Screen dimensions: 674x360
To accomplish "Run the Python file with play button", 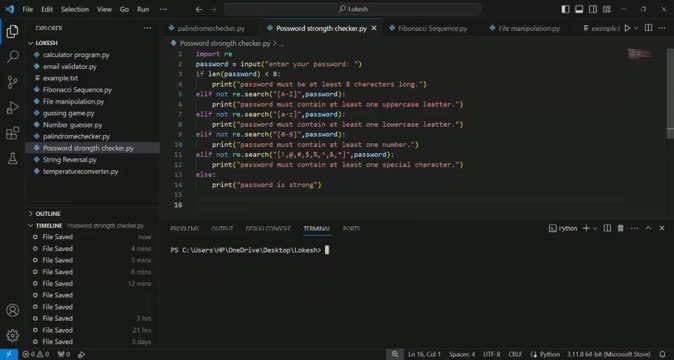I will click(627, 28).
